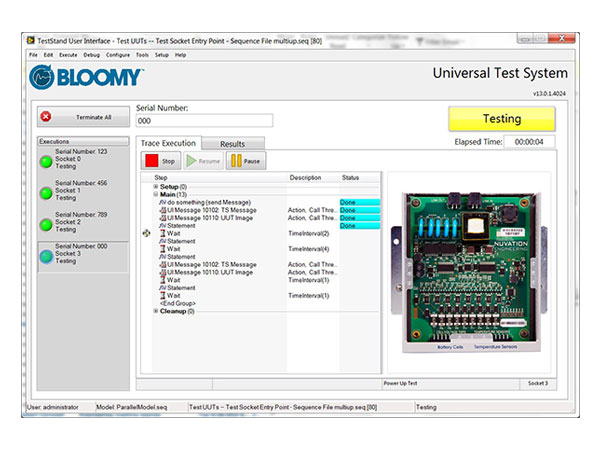The image size is (600, 450).
Task: Select the Serial Number 123 Socket 0 execution
Action: pyautogui.click(x=83, y=159)
